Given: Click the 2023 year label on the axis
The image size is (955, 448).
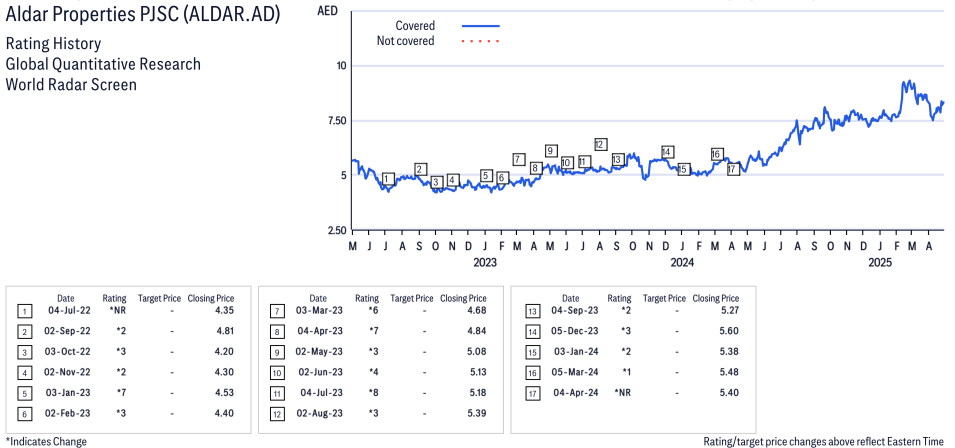Looking at the screenshot, I should [x=485, y=263].
